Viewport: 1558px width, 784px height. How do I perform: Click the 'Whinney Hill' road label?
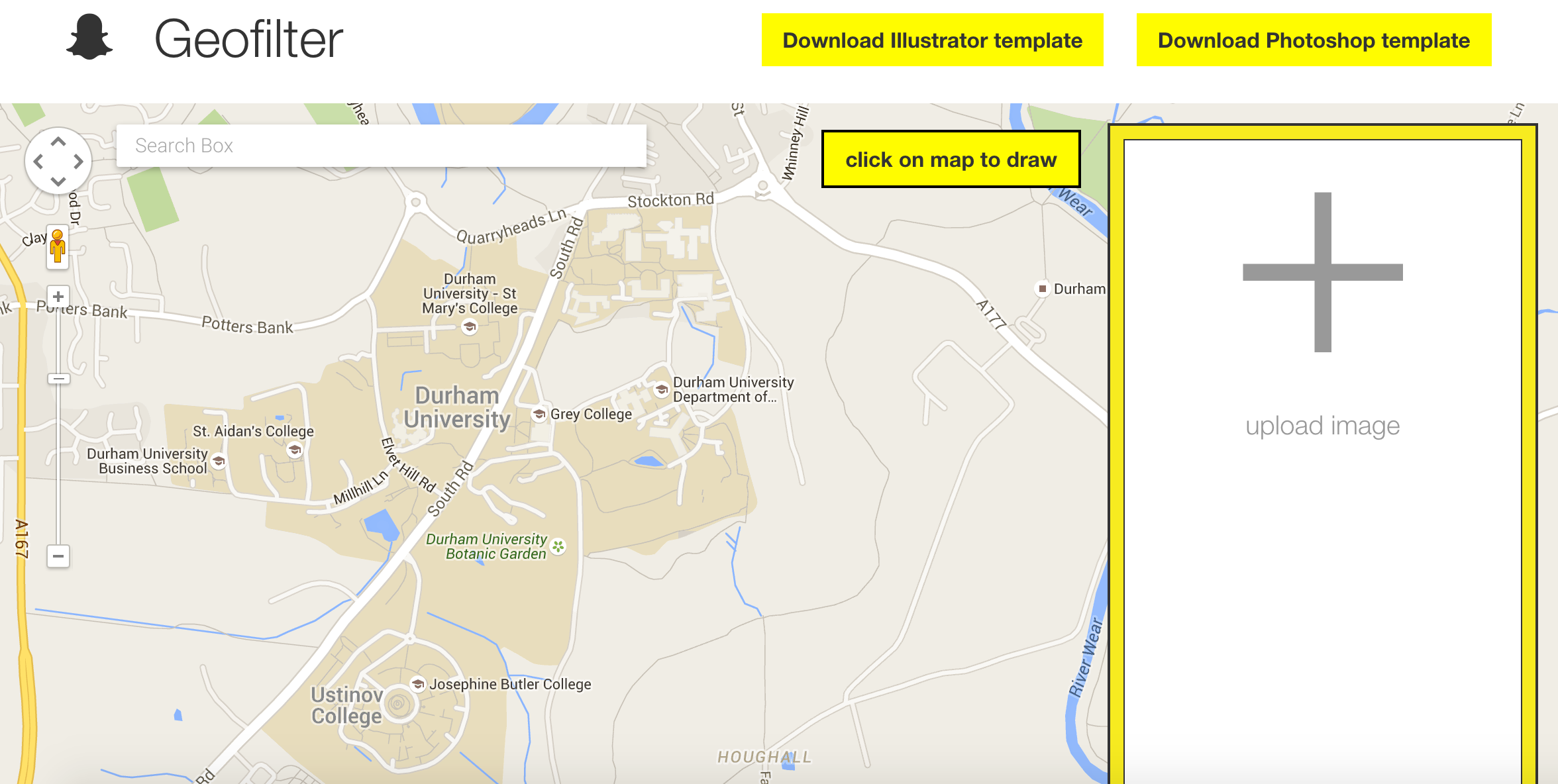coord(796,143)
